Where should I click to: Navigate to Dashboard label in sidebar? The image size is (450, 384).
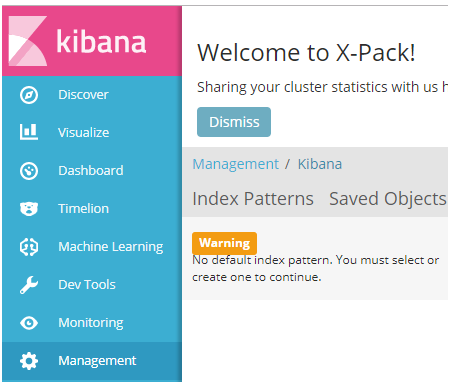coord(91,171)
